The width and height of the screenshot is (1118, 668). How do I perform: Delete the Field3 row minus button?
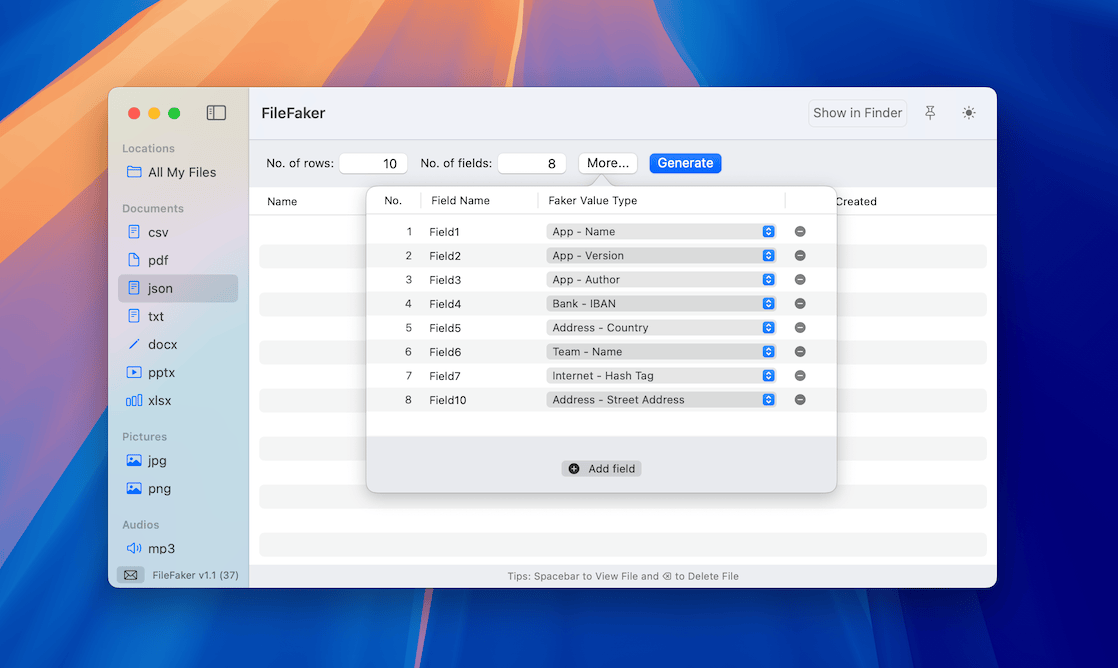(x=800, y=279)
